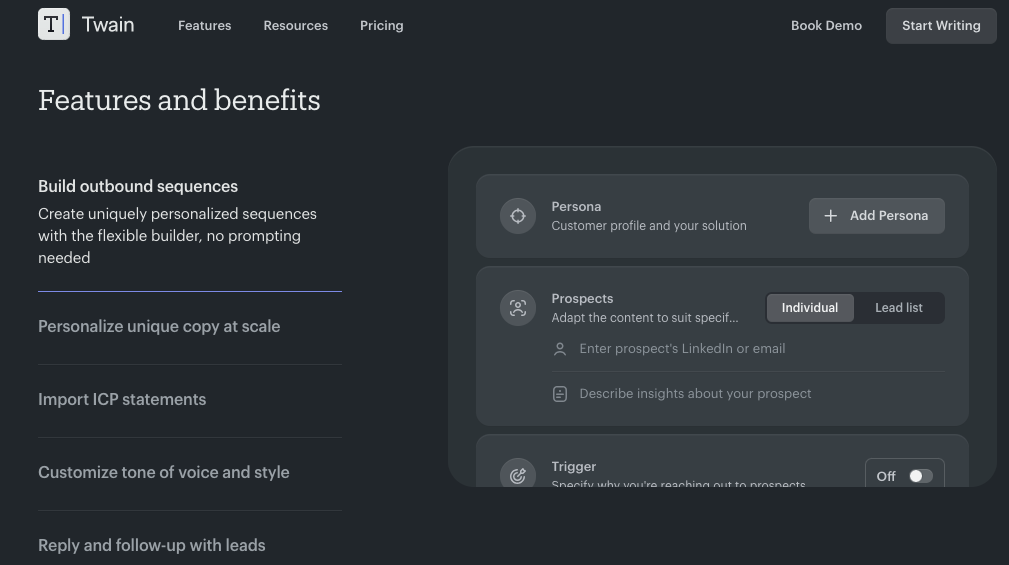Expand Import ICP statements section
The width and height of the screenshot is (1009, 565).
tap(122, 400)
